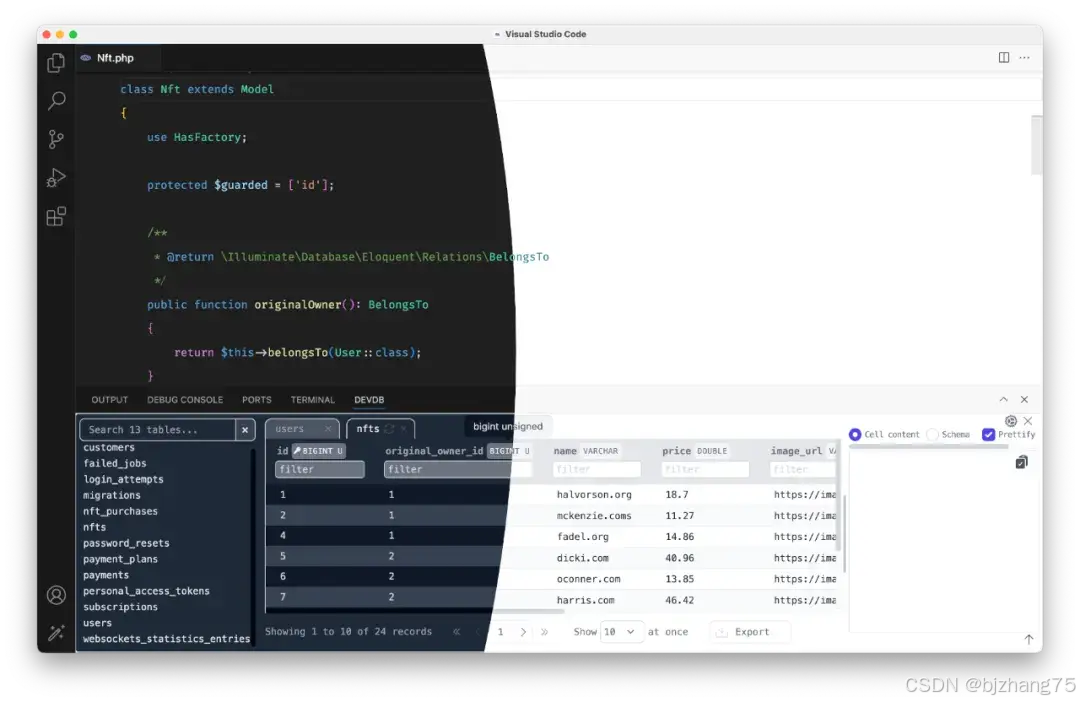
Task: Jump to the last page of records
Action: coord(544,632)
